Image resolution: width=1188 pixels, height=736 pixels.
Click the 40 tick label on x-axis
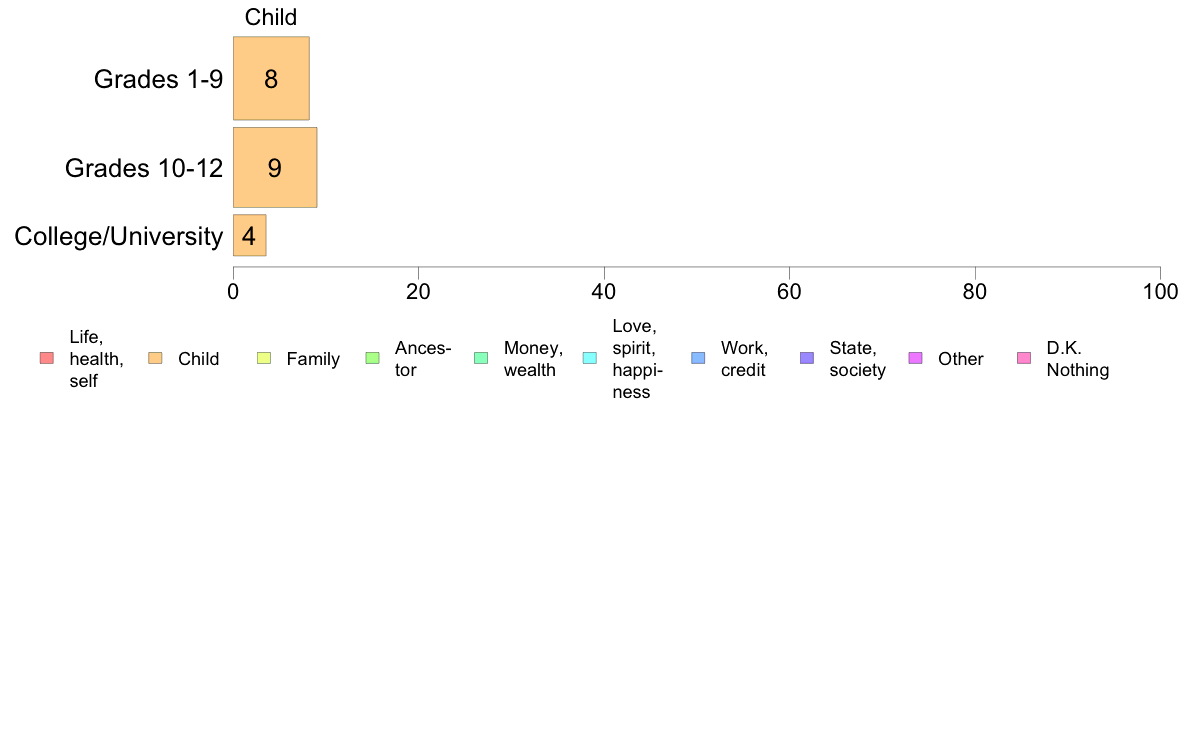604,291
